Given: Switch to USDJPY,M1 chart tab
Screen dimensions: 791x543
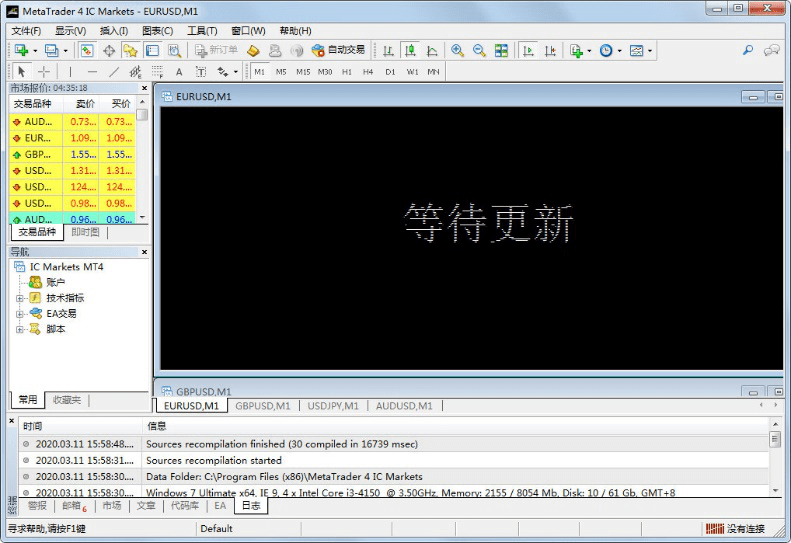Looking at the screenshot, I should click(333, 406).
